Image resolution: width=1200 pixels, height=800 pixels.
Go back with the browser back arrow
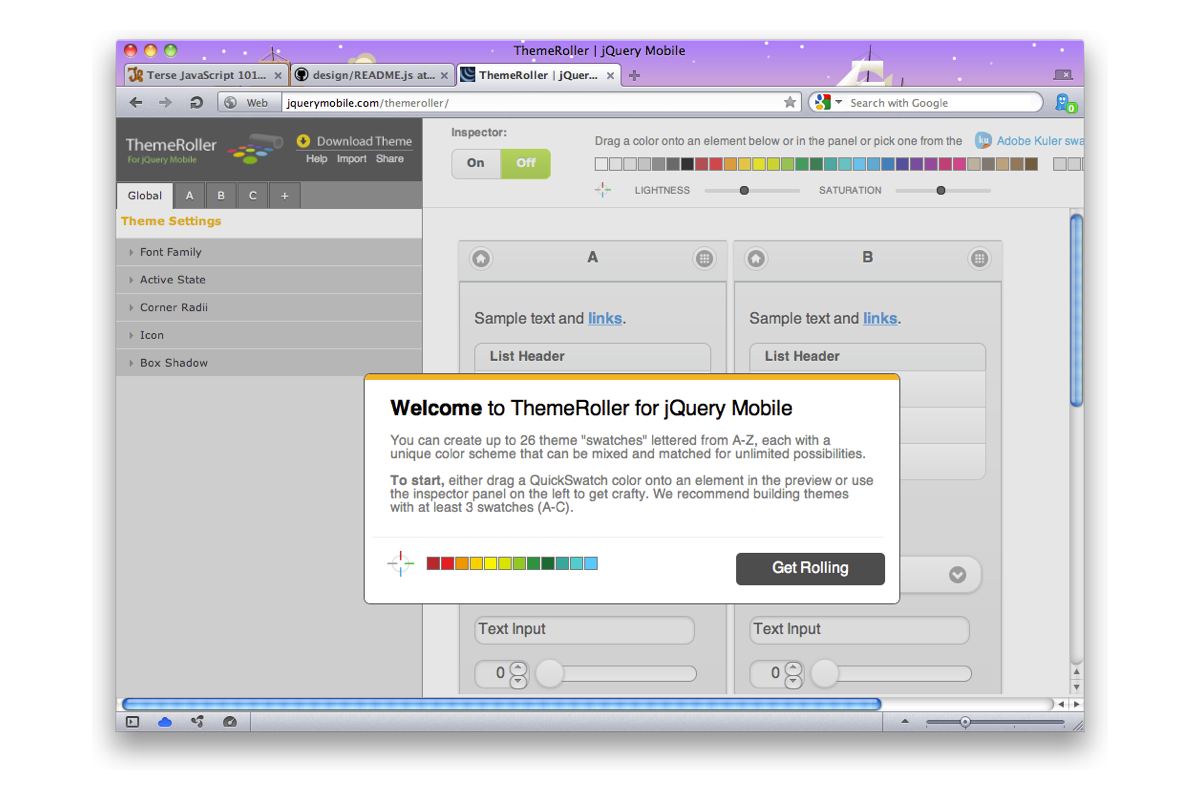tap(137, 102)
